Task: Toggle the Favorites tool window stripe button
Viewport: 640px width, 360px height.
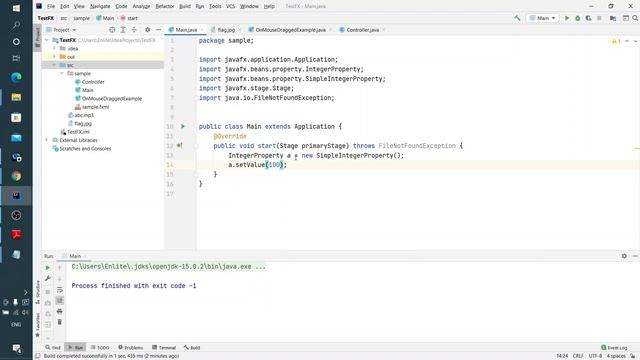Action: tap(37, 325)
